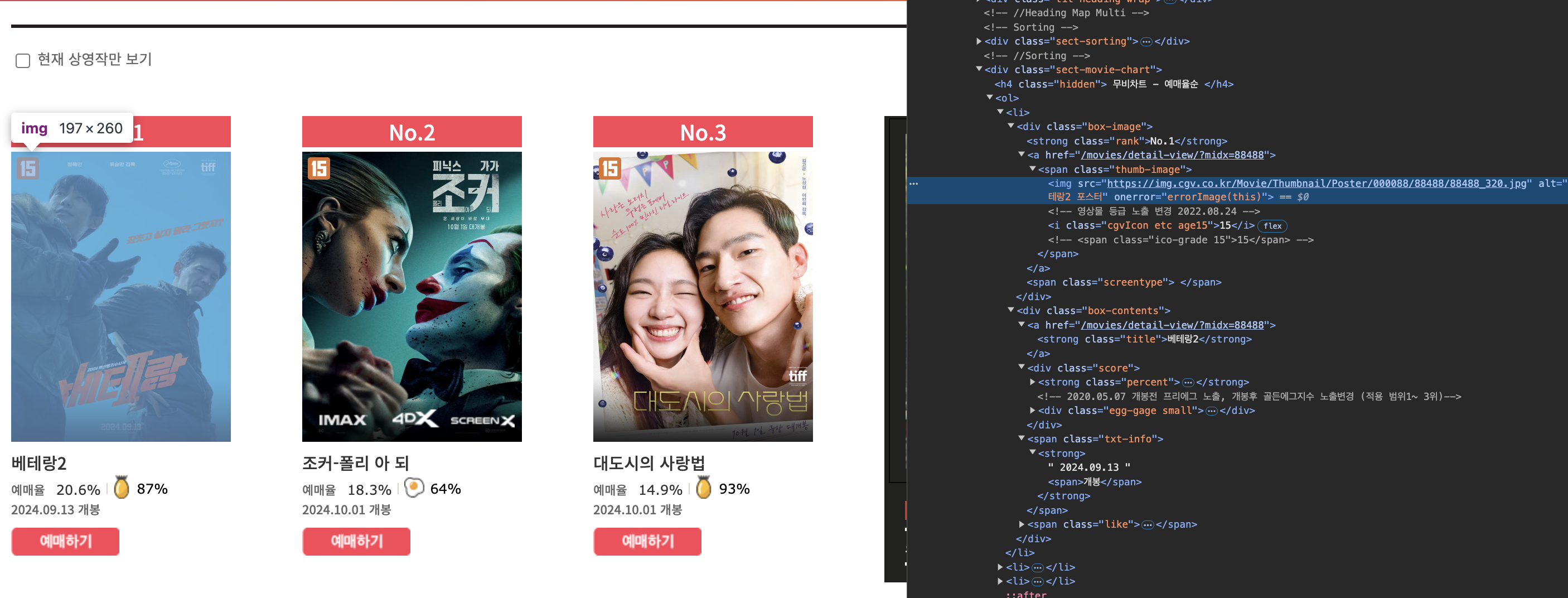The image size is (1568, 598).
Task: Open the 베테랑2 movie poster
Action: [120, 297]
